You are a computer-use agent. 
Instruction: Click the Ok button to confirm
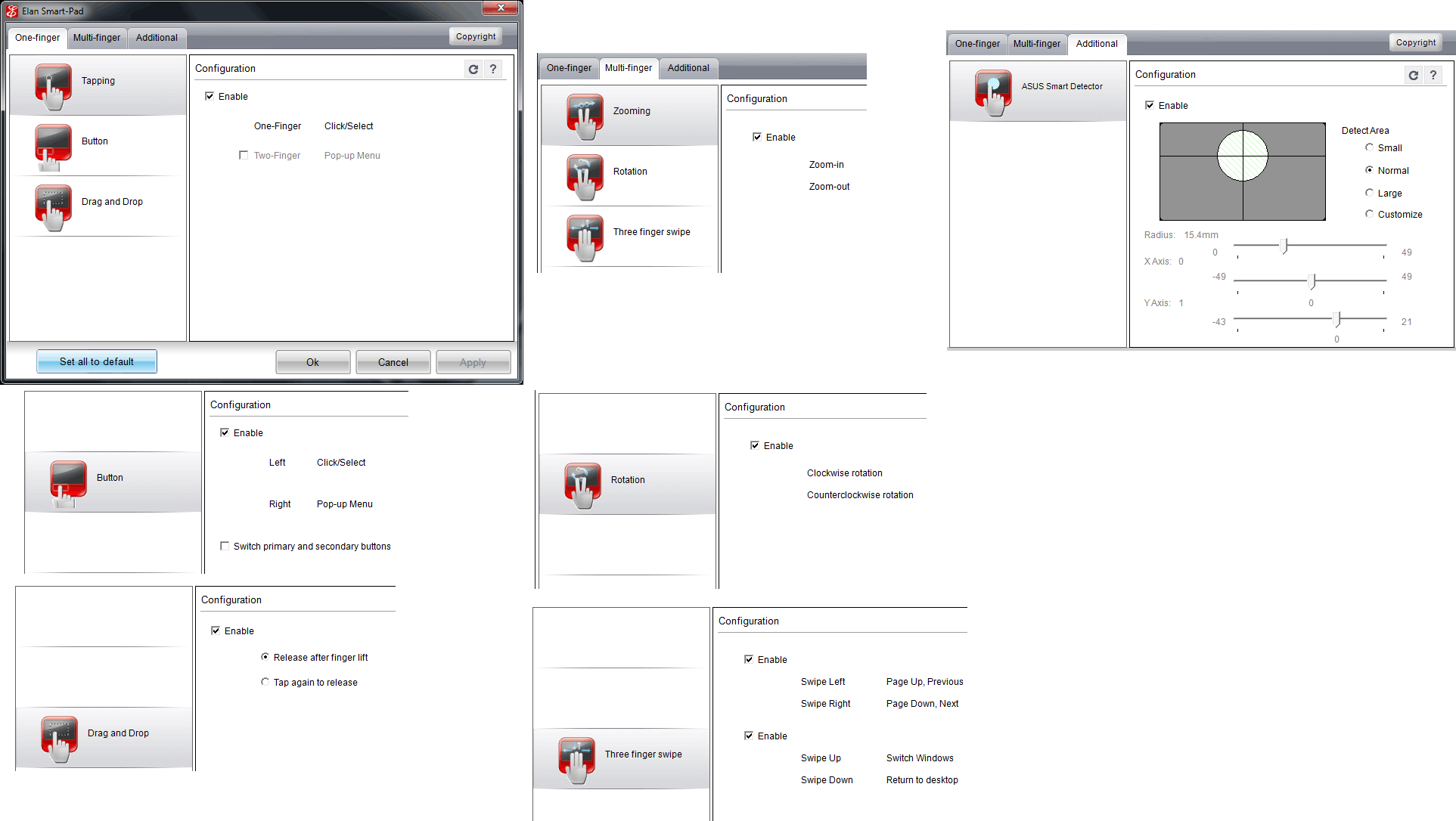pyautogui.click(x=312, y=362)
